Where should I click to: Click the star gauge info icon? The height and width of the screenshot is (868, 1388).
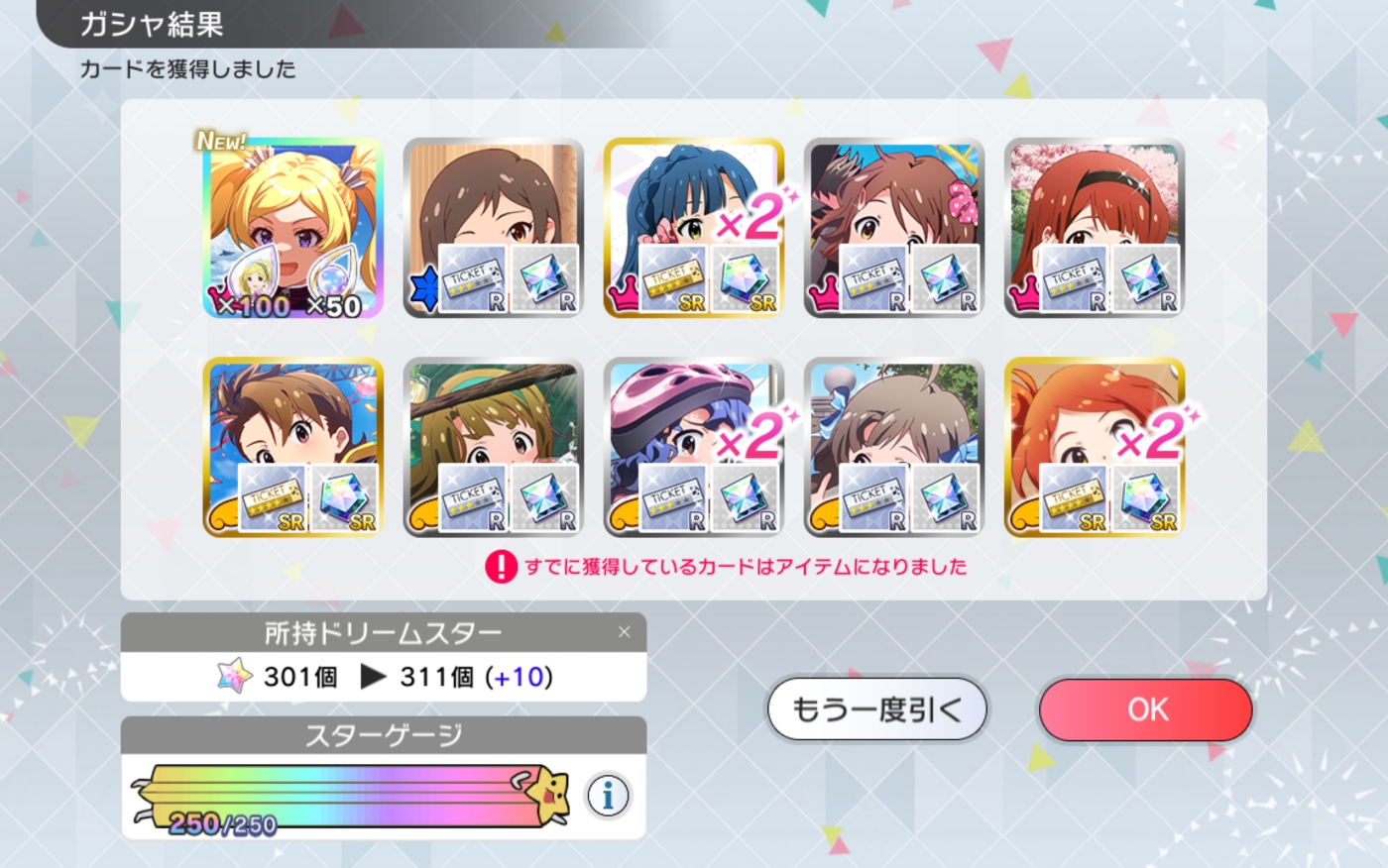[608, 796]
